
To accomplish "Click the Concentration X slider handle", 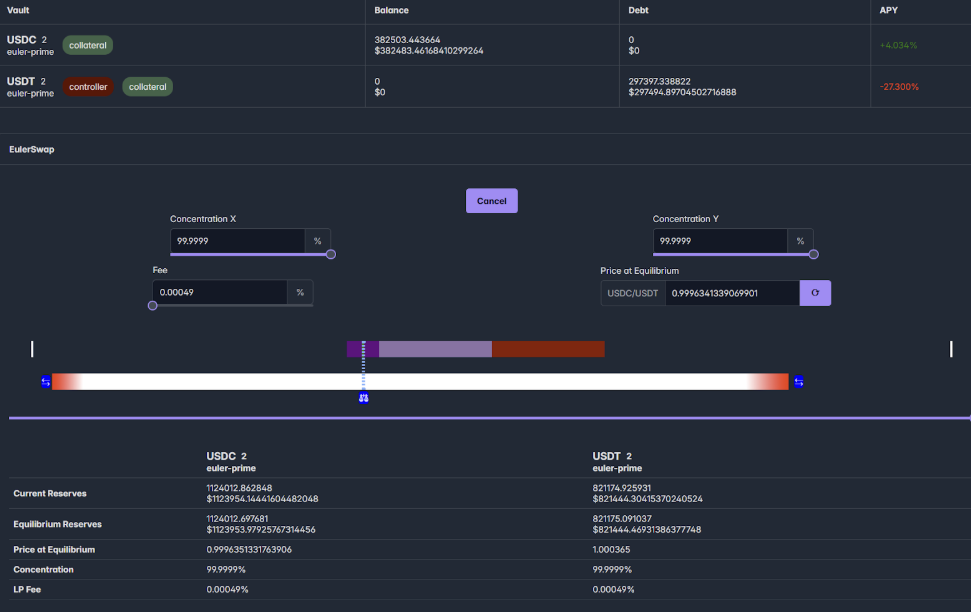I will [x=331, y=254].
